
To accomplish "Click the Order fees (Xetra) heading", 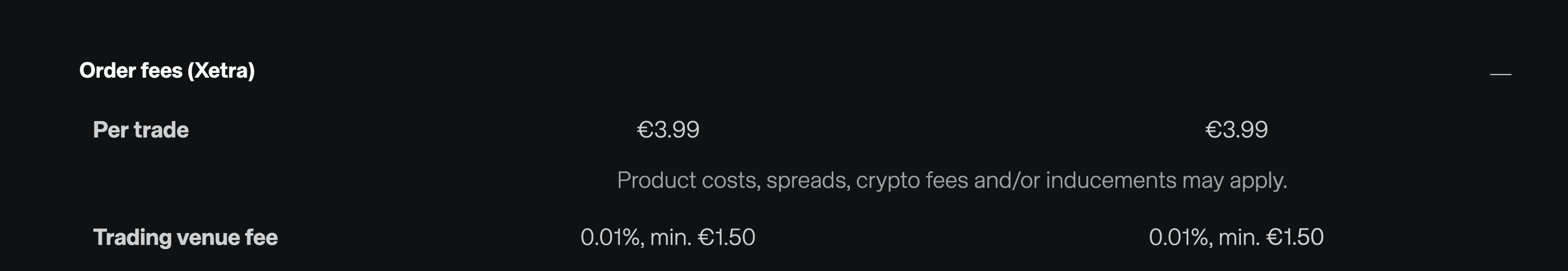I will (x=167, y=71).
